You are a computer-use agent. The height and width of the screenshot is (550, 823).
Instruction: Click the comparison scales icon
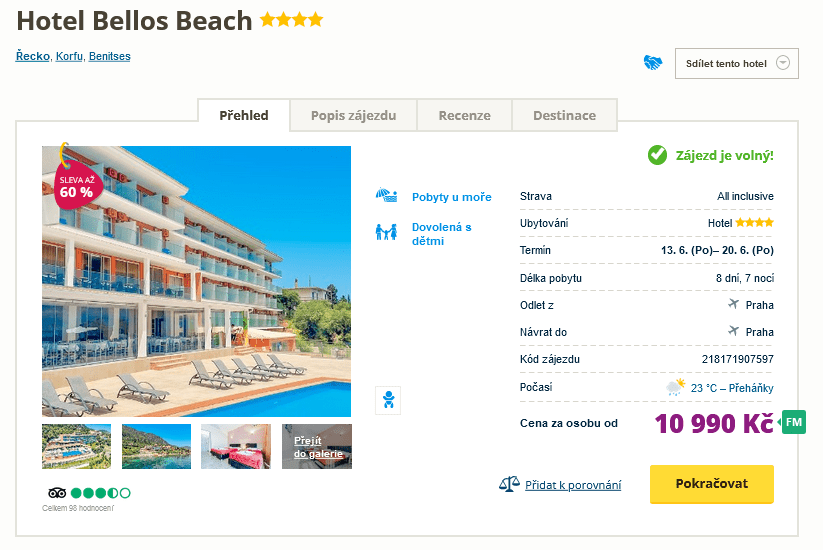tap(509, 484)
